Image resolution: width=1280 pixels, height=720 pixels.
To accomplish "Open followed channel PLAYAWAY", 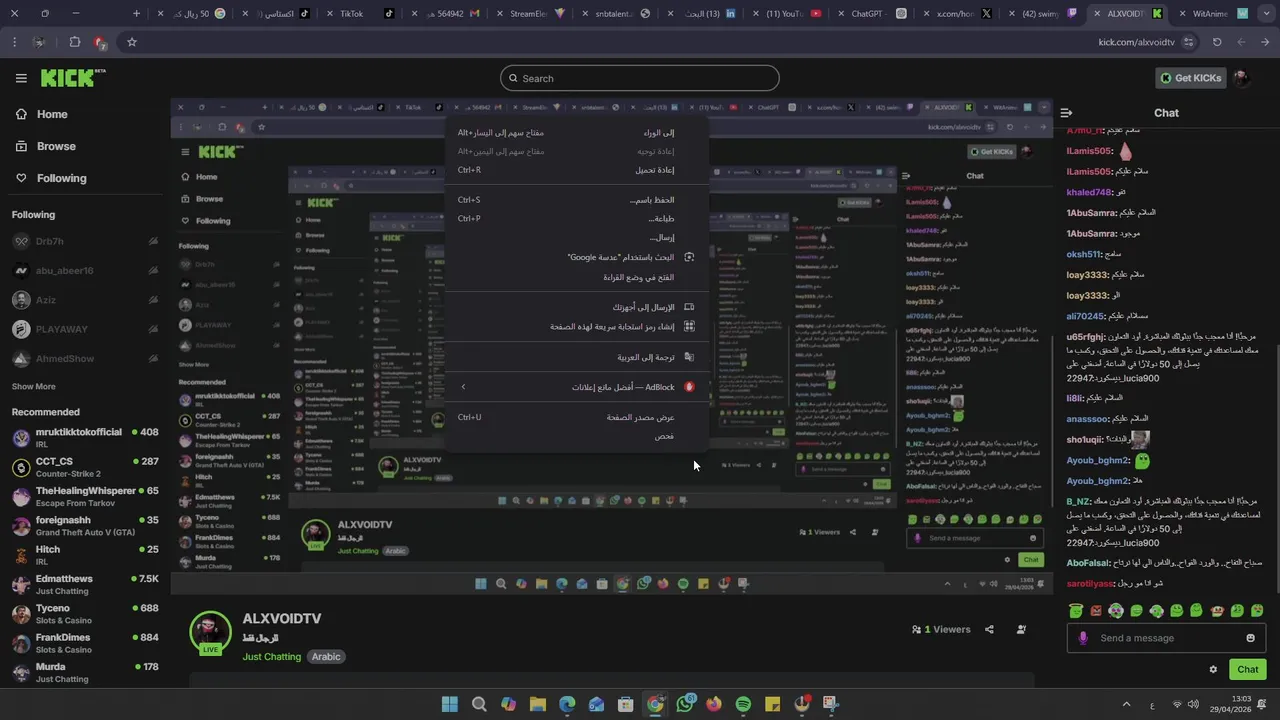I will pos(85,329).
